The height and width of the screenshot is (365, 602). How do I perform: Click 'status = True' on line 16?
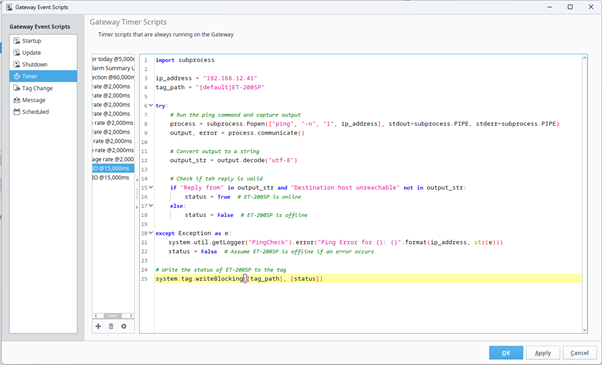pos(207,197)
